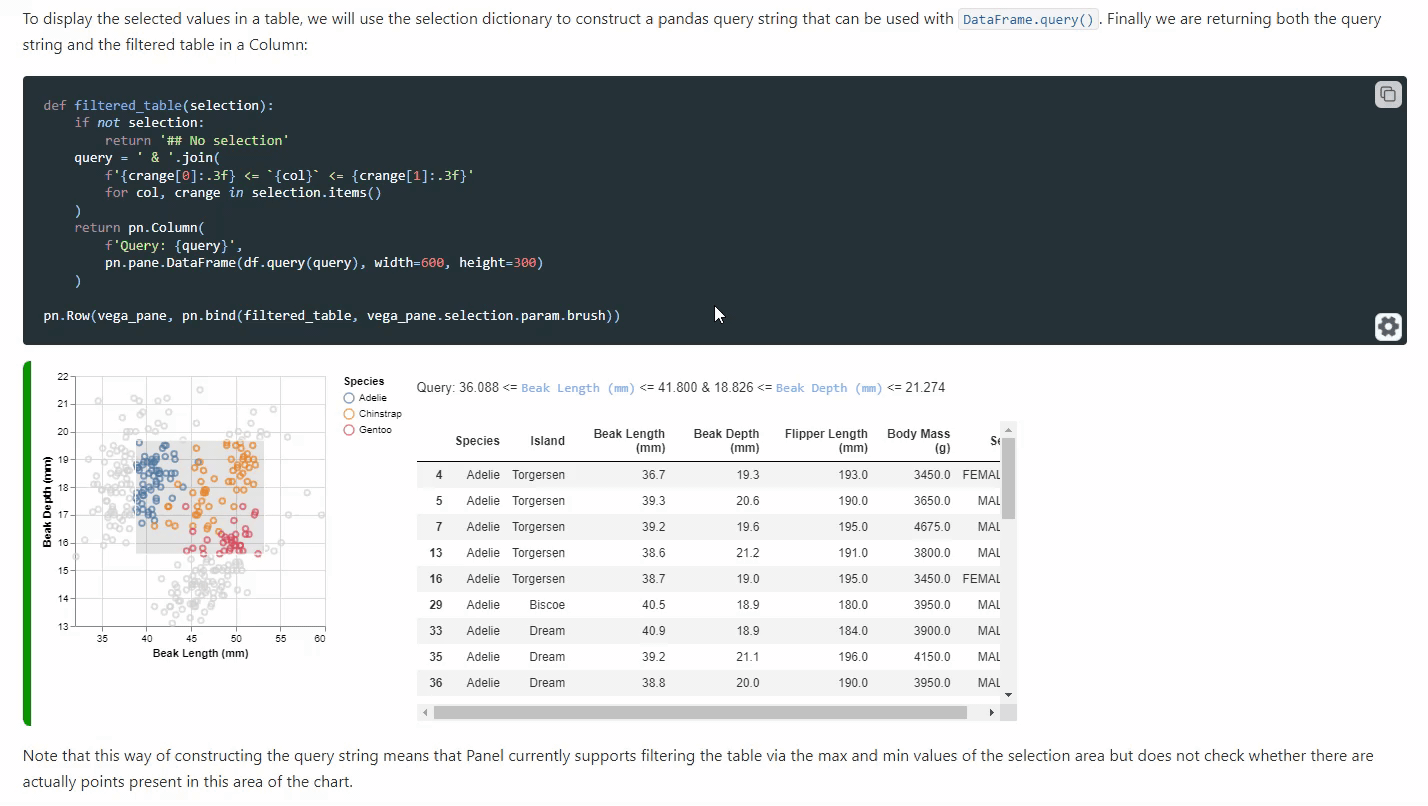Click row index 35 in the table
The width and height of the screenshot is (1428, 806).
(436, 657)
